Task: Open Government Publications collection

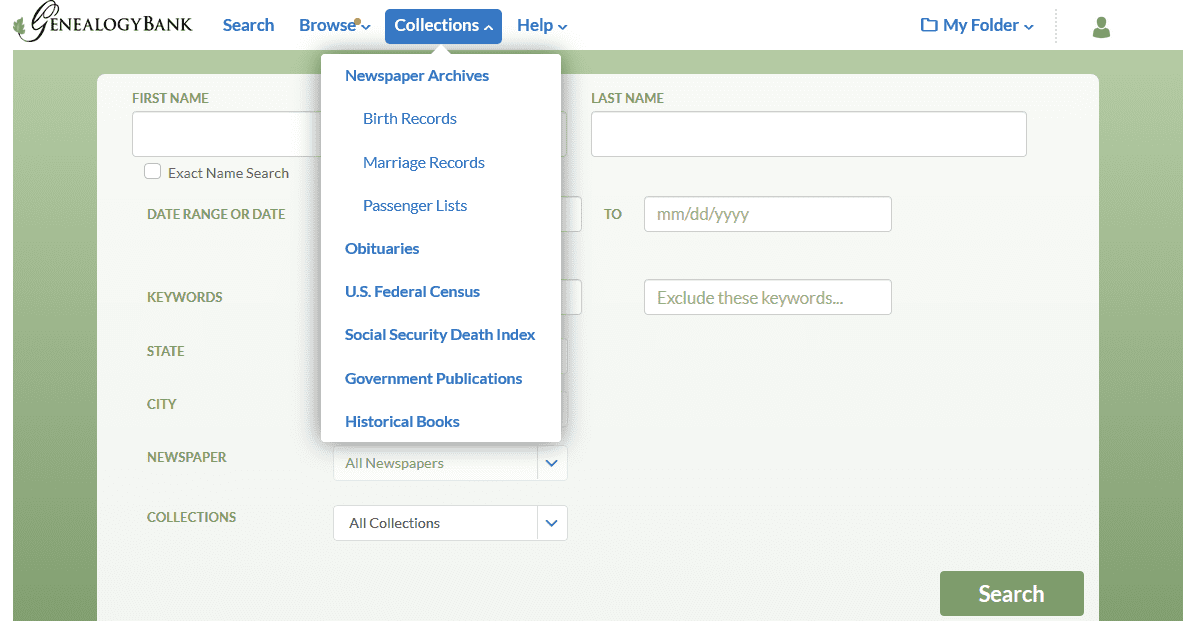Action: [433, 378]
